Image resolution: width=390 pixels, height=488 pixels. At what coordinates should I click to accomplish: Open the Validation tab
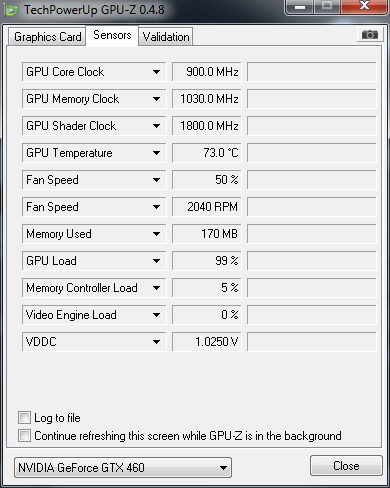(166, 37)
